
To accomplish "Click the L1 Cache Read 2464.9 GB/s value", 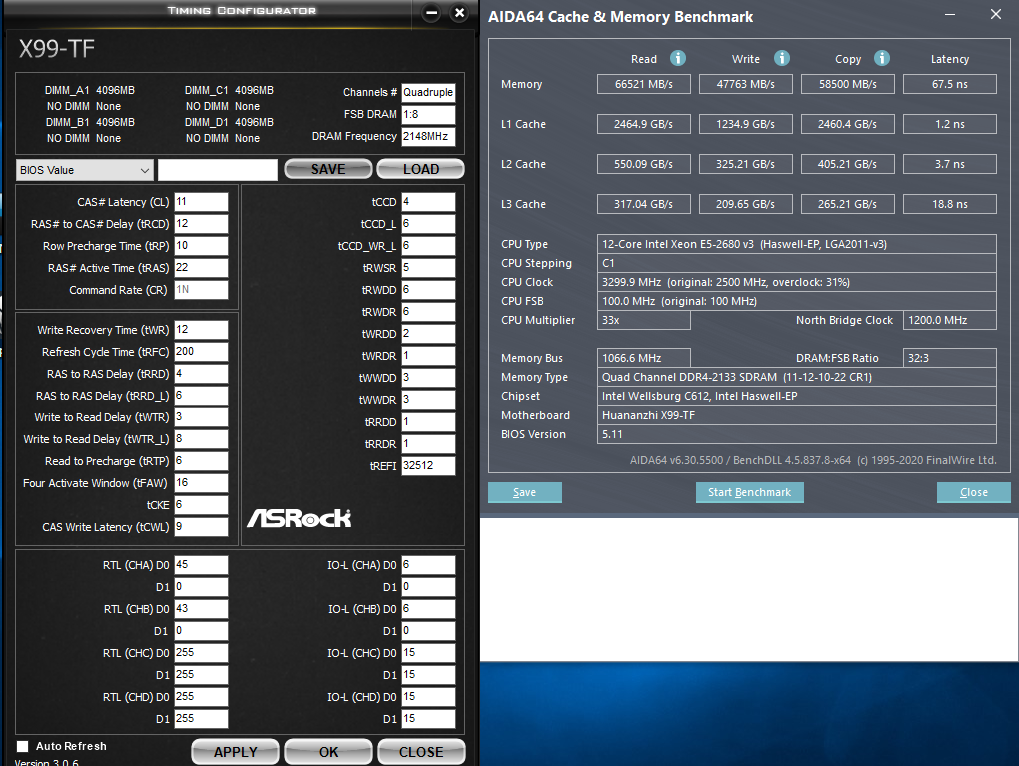I will [x=643, y=124].
